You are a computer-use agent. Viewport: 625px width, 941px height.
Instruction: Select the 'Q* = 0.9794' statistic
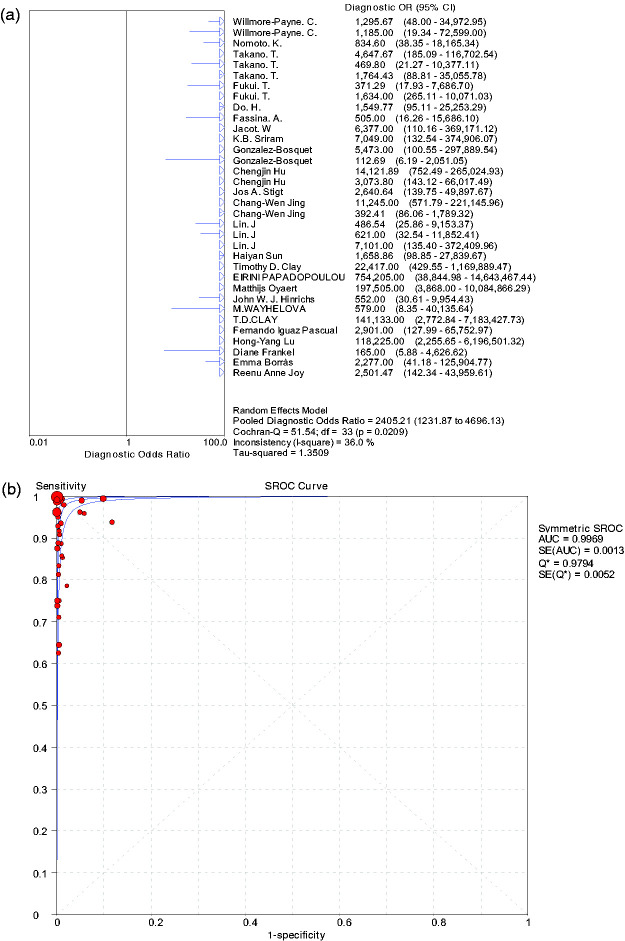pyautogui.click(x=566, y=564)
